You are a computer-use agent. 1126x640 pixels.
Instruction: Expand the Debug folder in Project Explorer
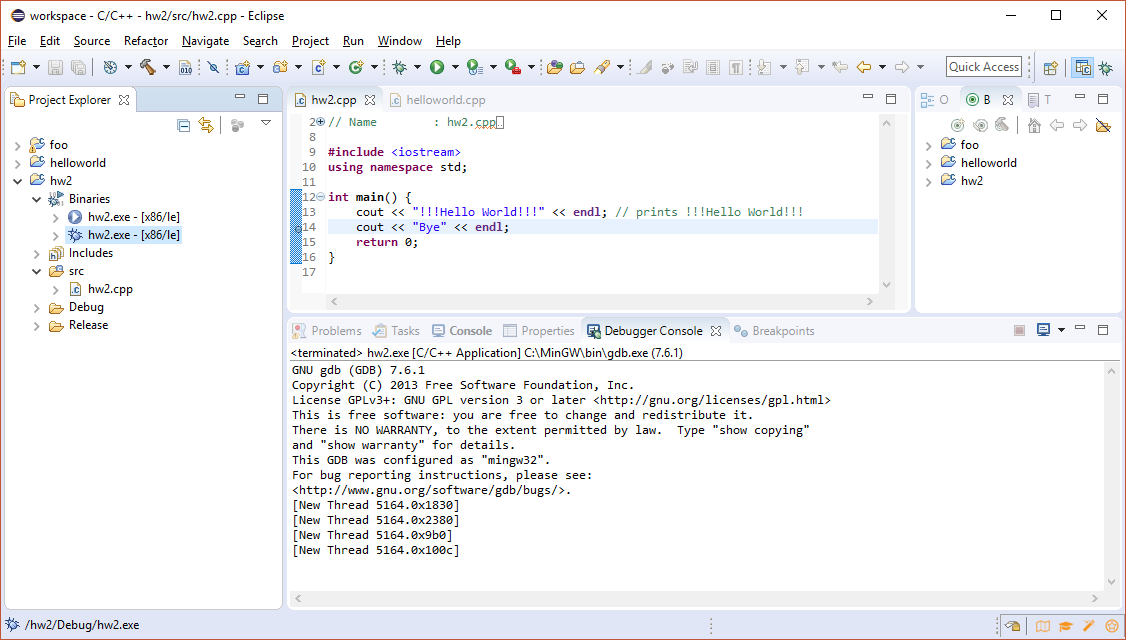[x=38, y=307]
